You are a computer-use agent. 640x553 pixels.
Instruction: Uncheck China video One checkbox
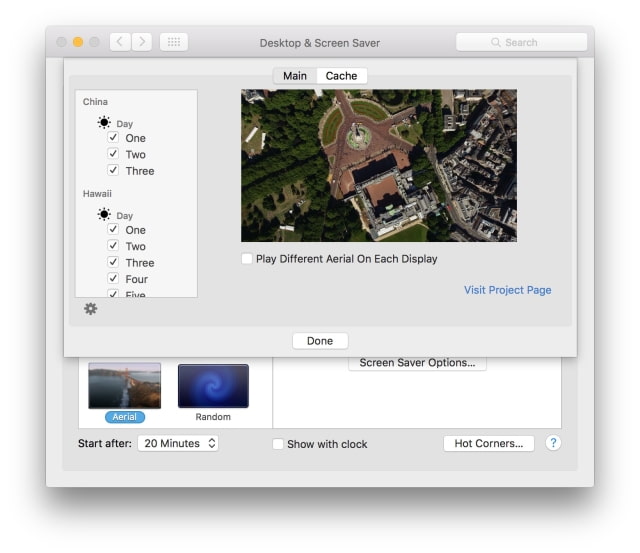[x=113, y=138]
